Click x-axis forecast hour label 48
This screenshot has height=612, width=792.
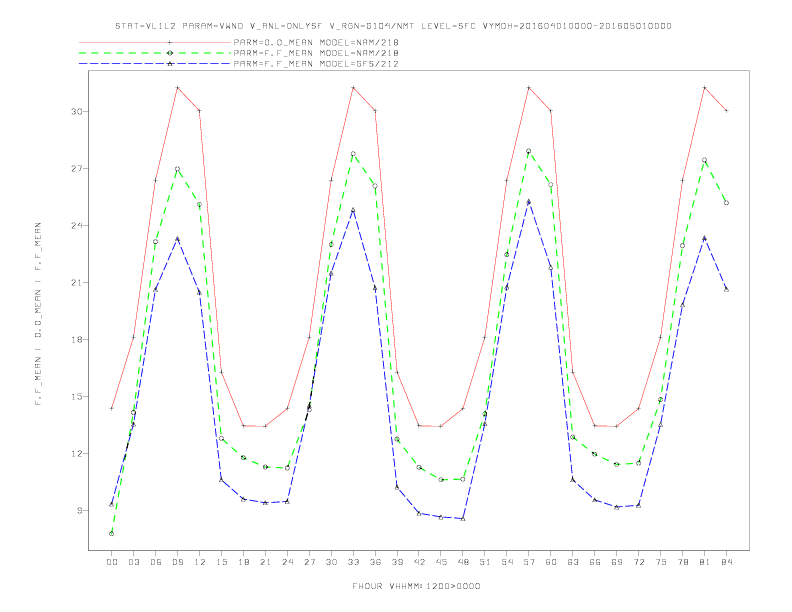(463, 562)
